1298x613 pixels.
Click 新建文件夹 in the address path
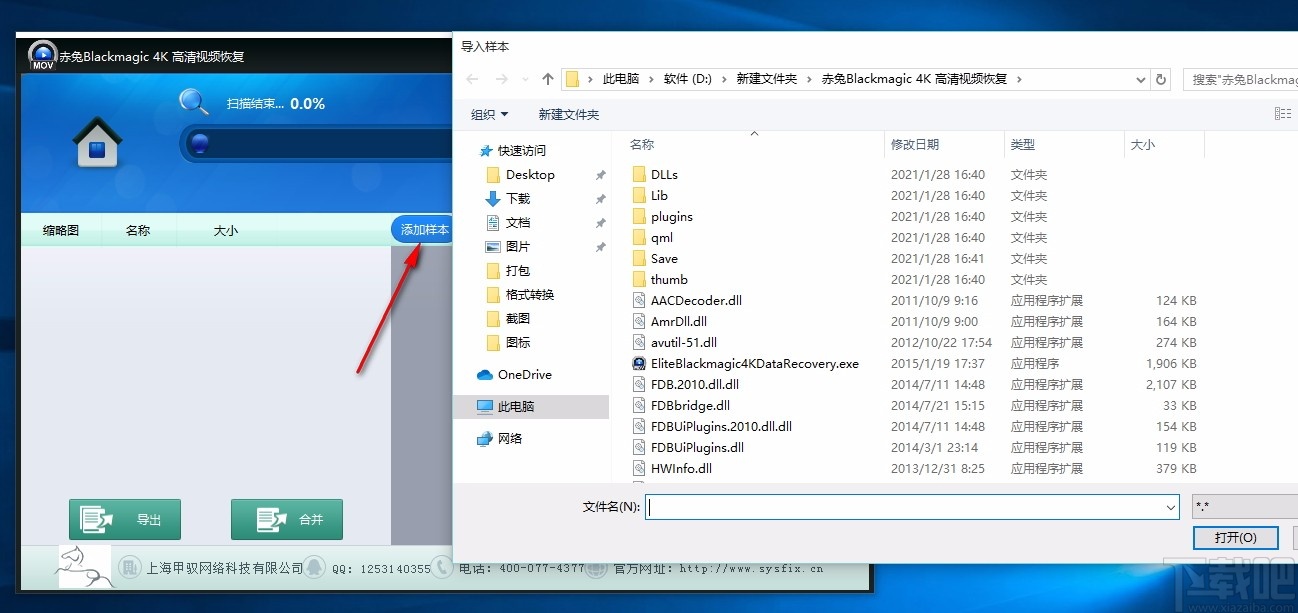[x=767, y=79]
